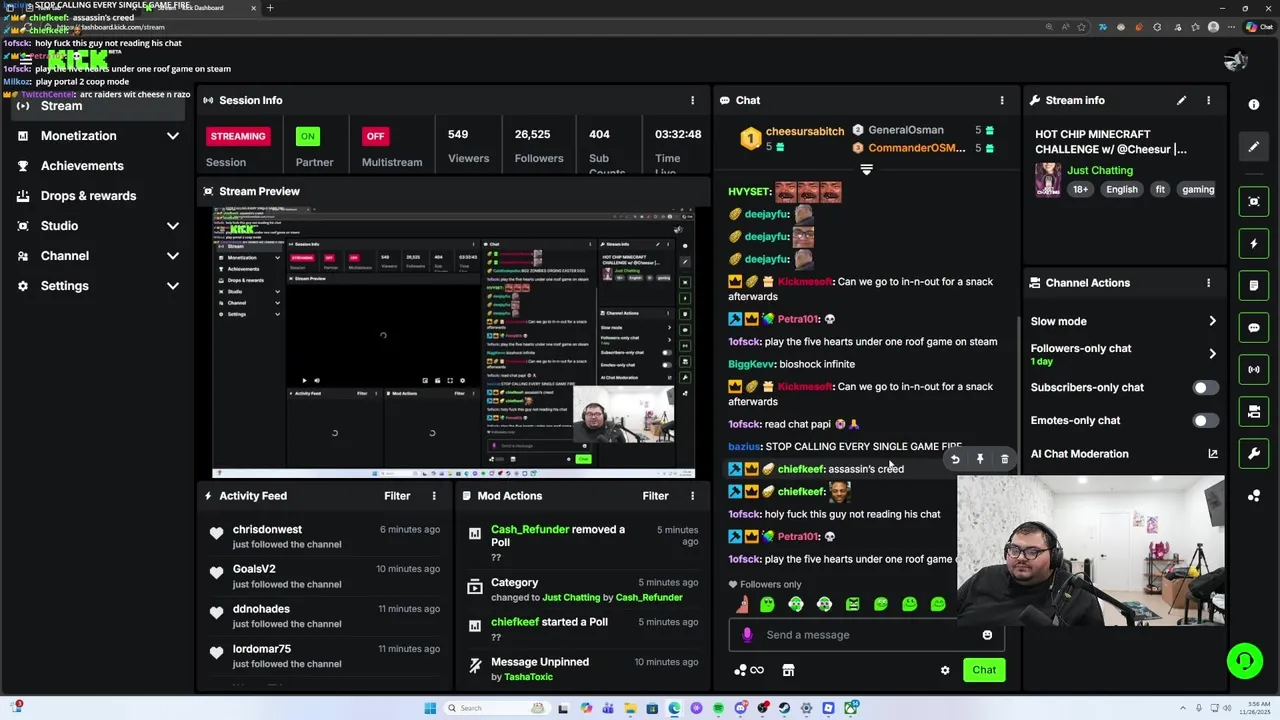
Task: Open the Mod Actions three-dot menu
Action: point(692,496)
